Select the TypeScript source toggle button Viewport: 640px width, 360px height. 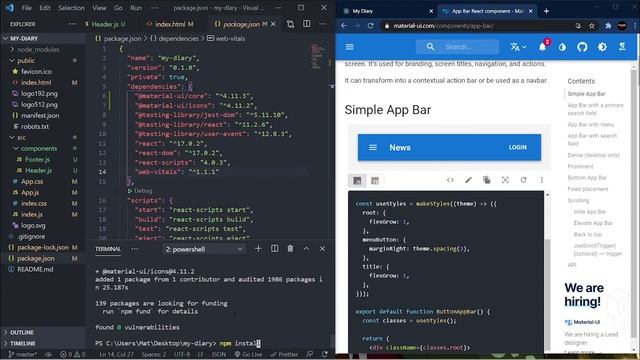(375, 180)
